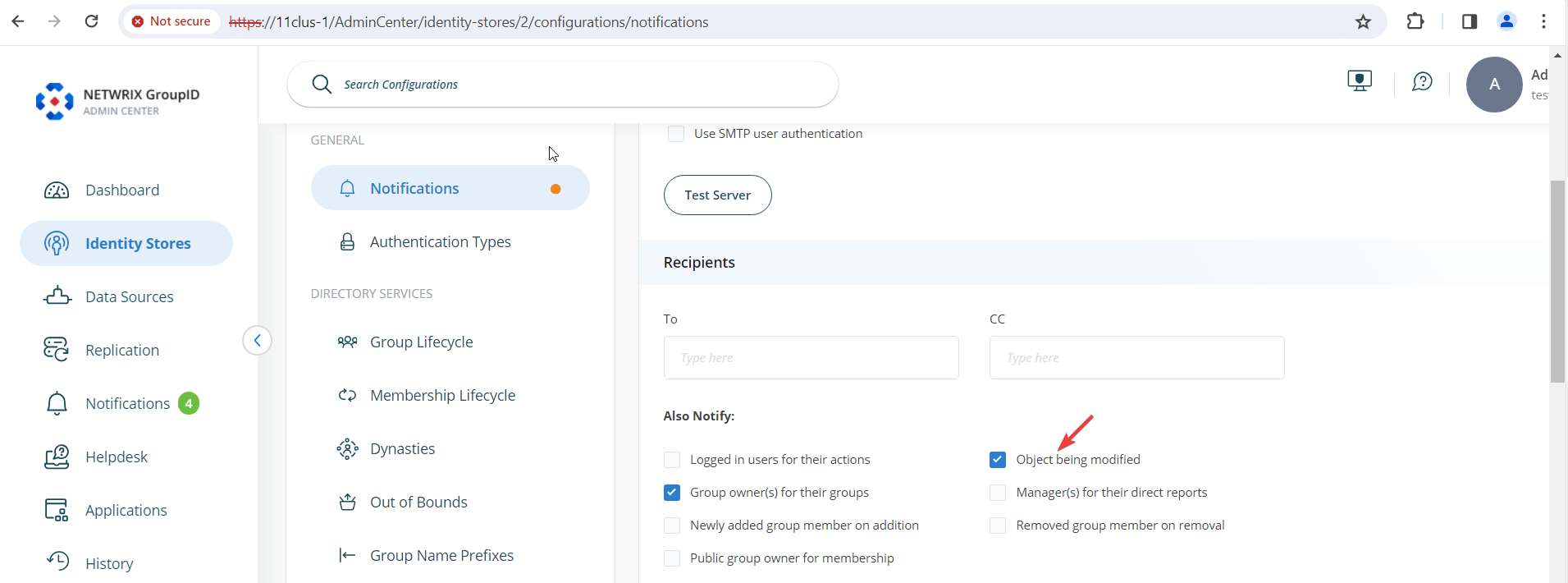Click the Membership Lifecycle cycle icon
The height and width of the screenshot is (583, 1568).
(x=347, y=395)
